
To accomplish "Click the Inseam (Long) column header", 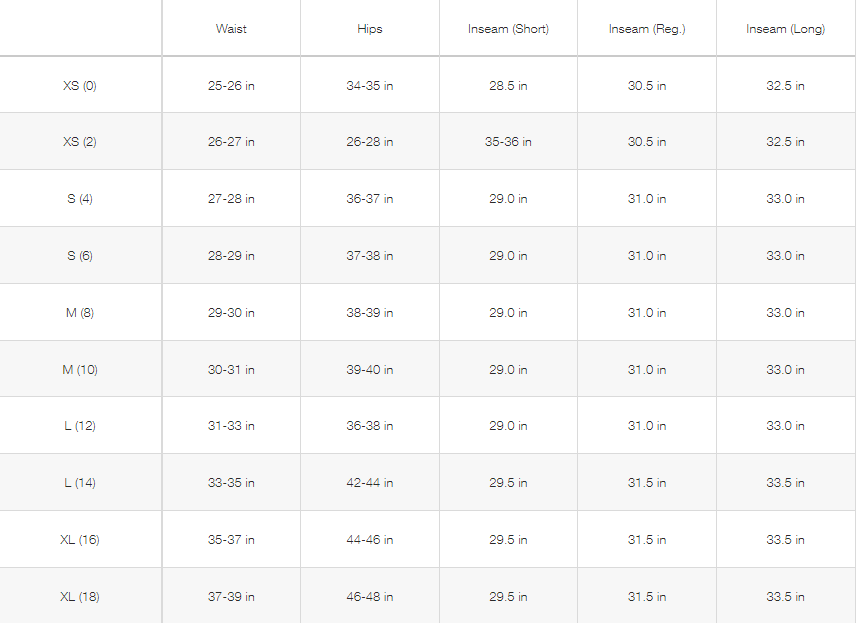I will [785, 29].
